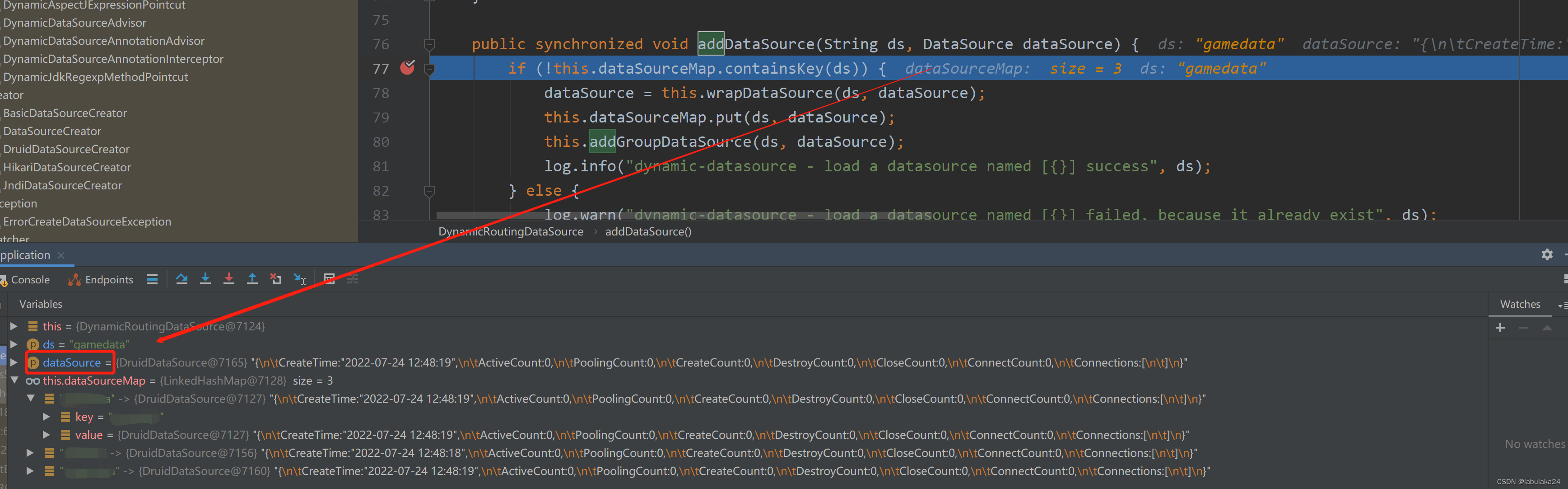Click the DynamicRoutingDataSource breadcrumb

click(x=510, y=231)
